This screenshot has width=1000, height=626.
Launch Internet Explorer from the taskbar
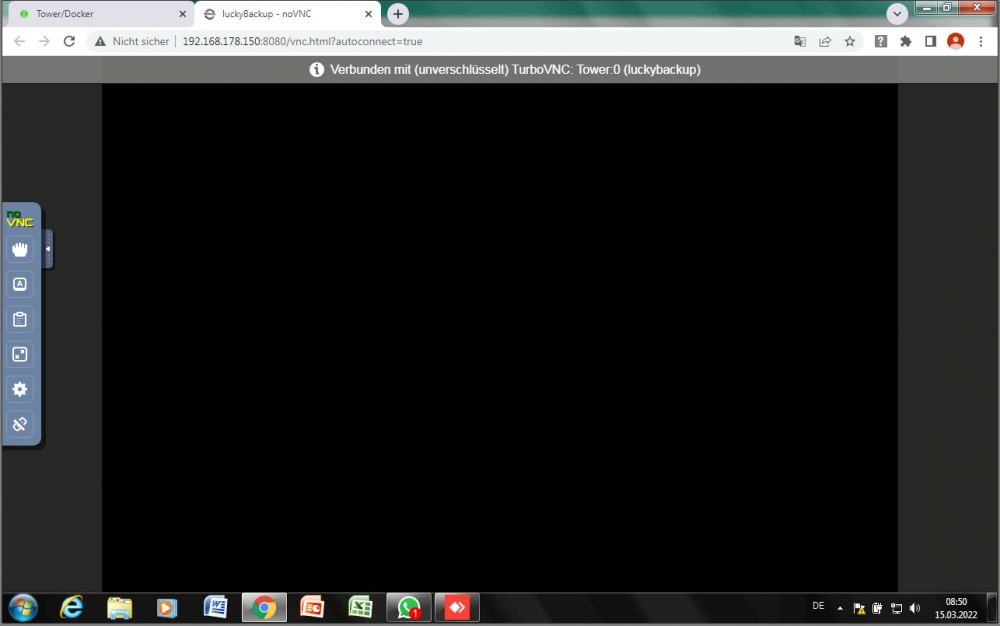(x=71, y=608)
